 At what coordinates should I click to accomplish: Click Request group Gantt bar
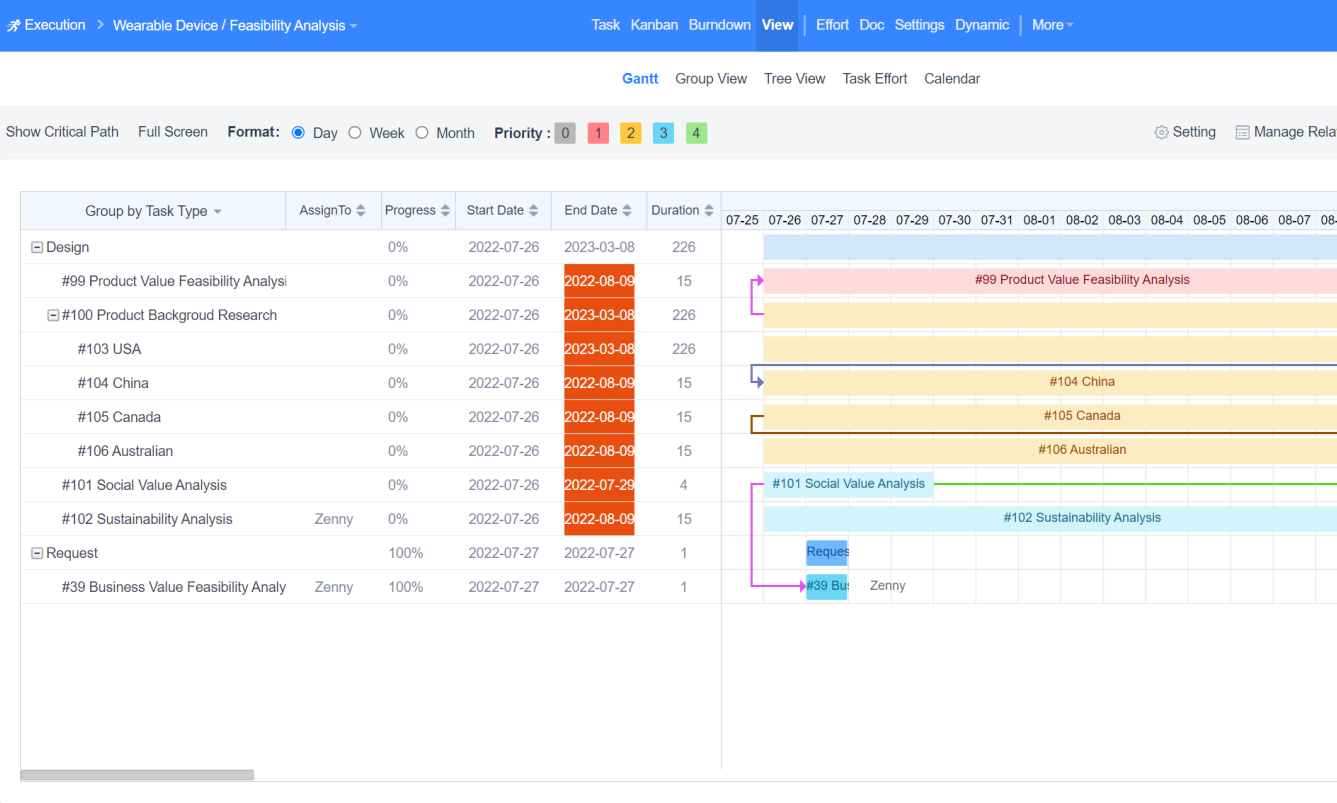pos(827,553)
